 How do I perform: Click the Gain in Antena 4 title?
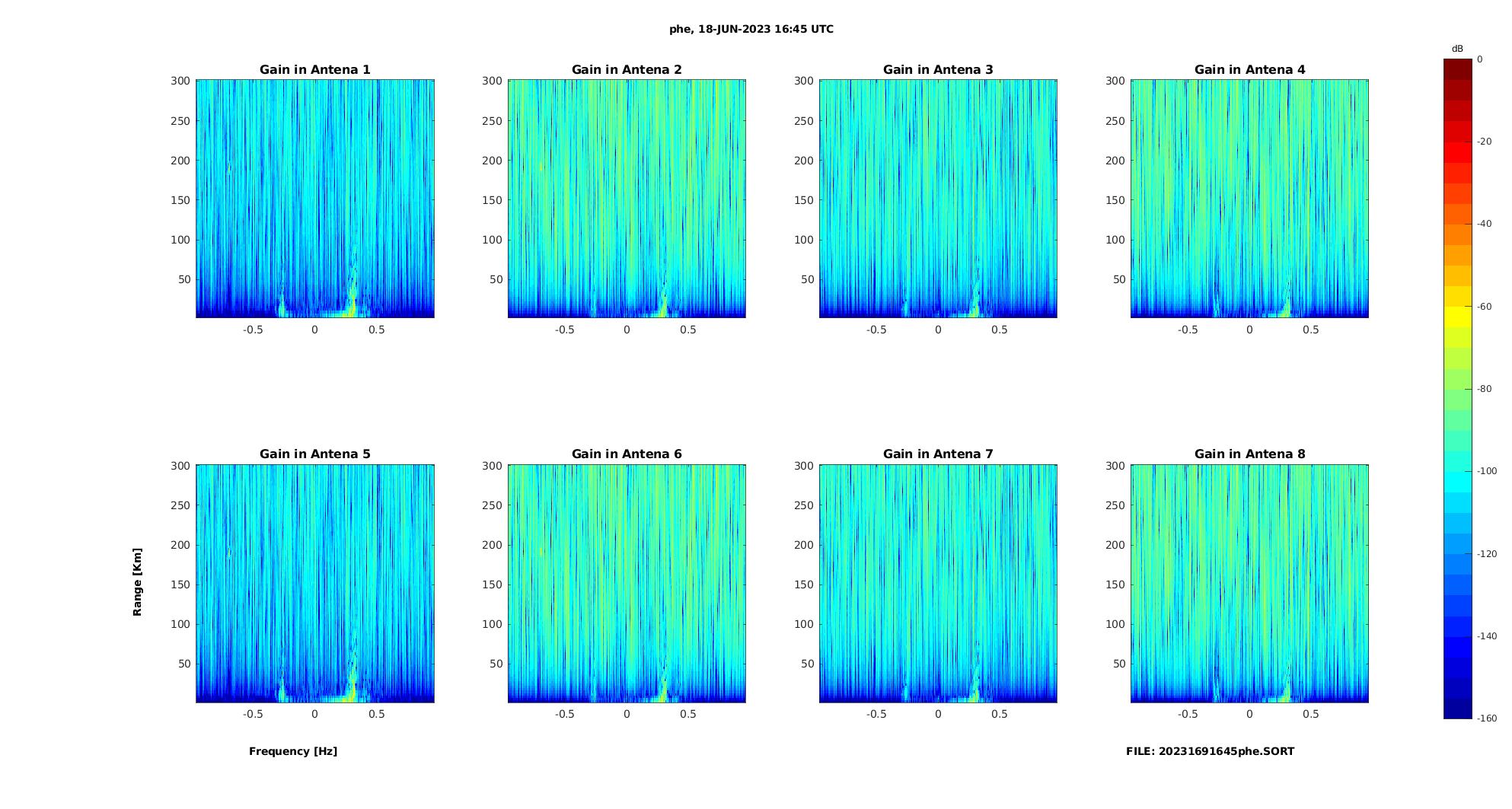click(1249, 69)
